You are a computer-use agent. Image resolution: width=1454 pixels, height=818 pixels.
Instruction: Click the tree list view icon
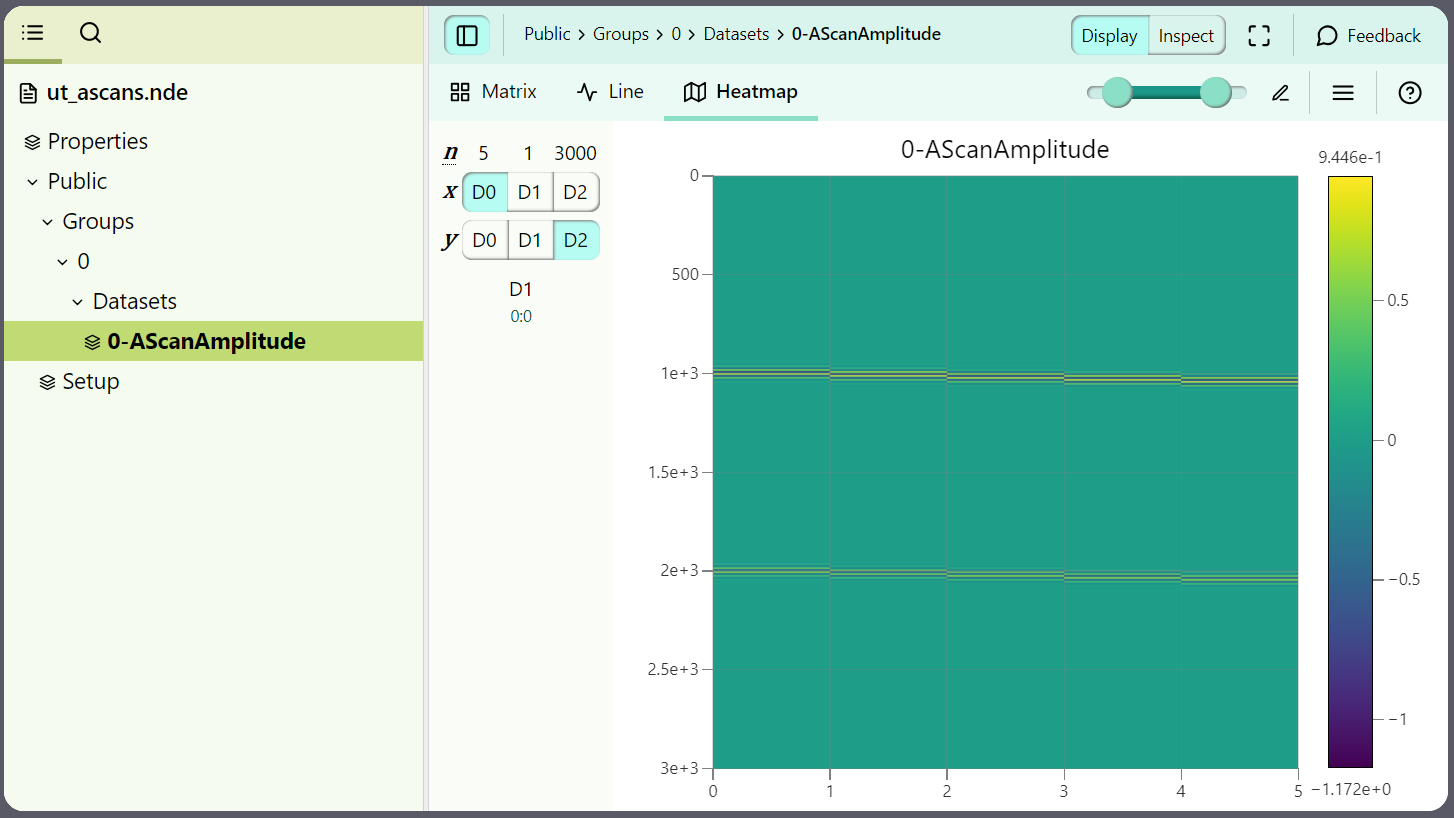click(32, 33)
